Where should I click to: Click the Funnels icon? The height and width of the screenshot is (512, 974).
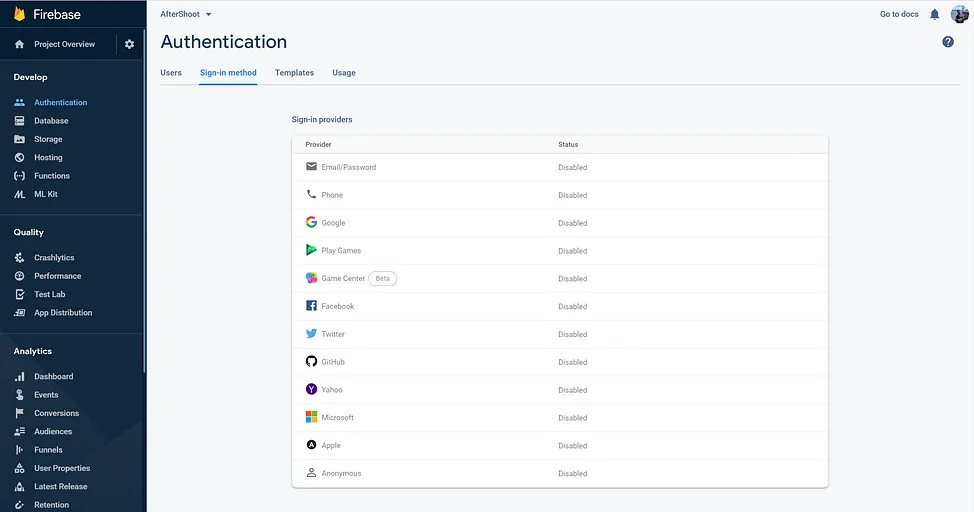click(19, 450)
